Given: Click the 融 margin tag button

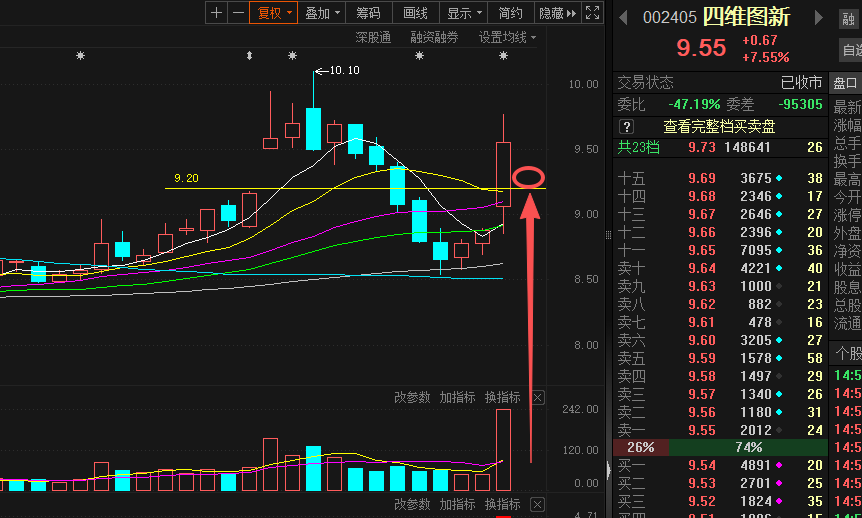Looking at the screenshot, I should coord(849,20).
